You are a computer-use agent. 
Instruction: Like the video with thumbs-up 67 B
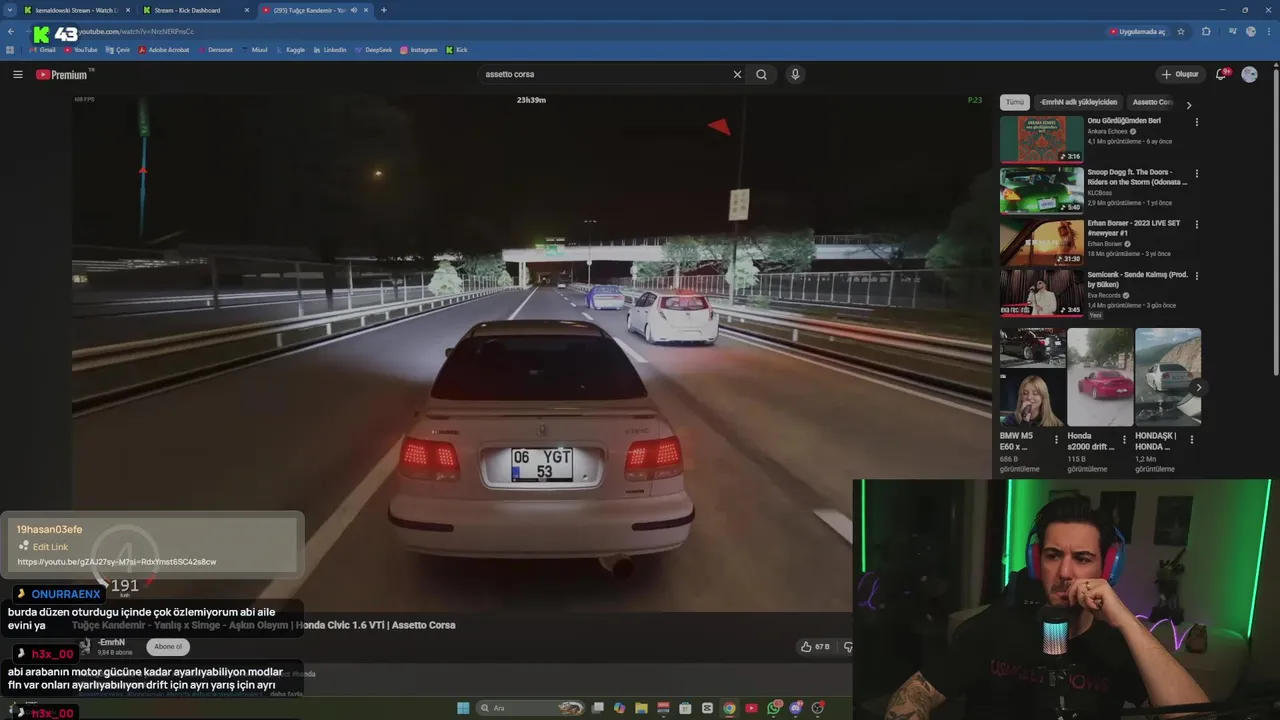[x=815, y=647]
